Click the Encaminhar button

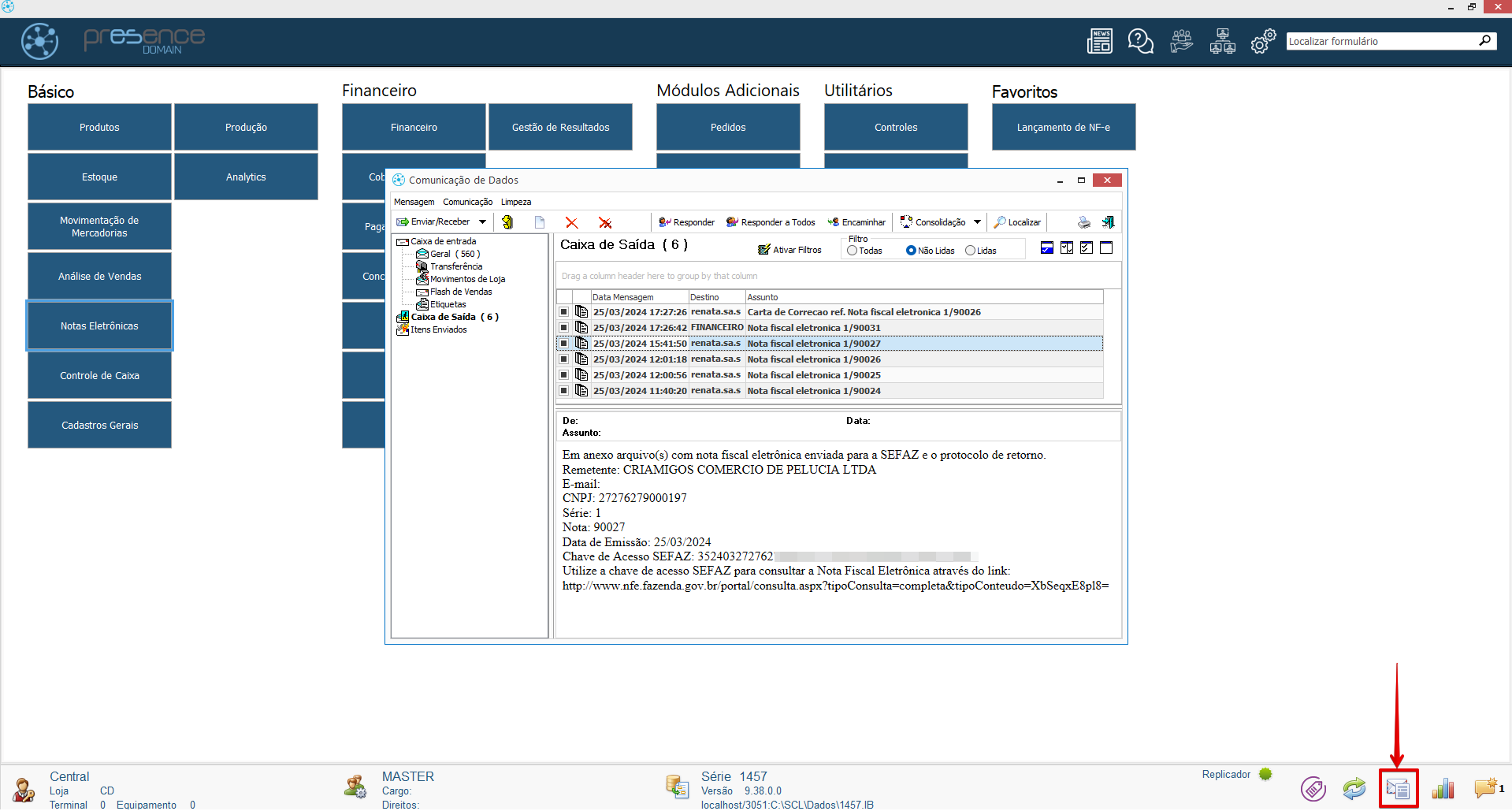pyautogui.click(x=856, y=222)
